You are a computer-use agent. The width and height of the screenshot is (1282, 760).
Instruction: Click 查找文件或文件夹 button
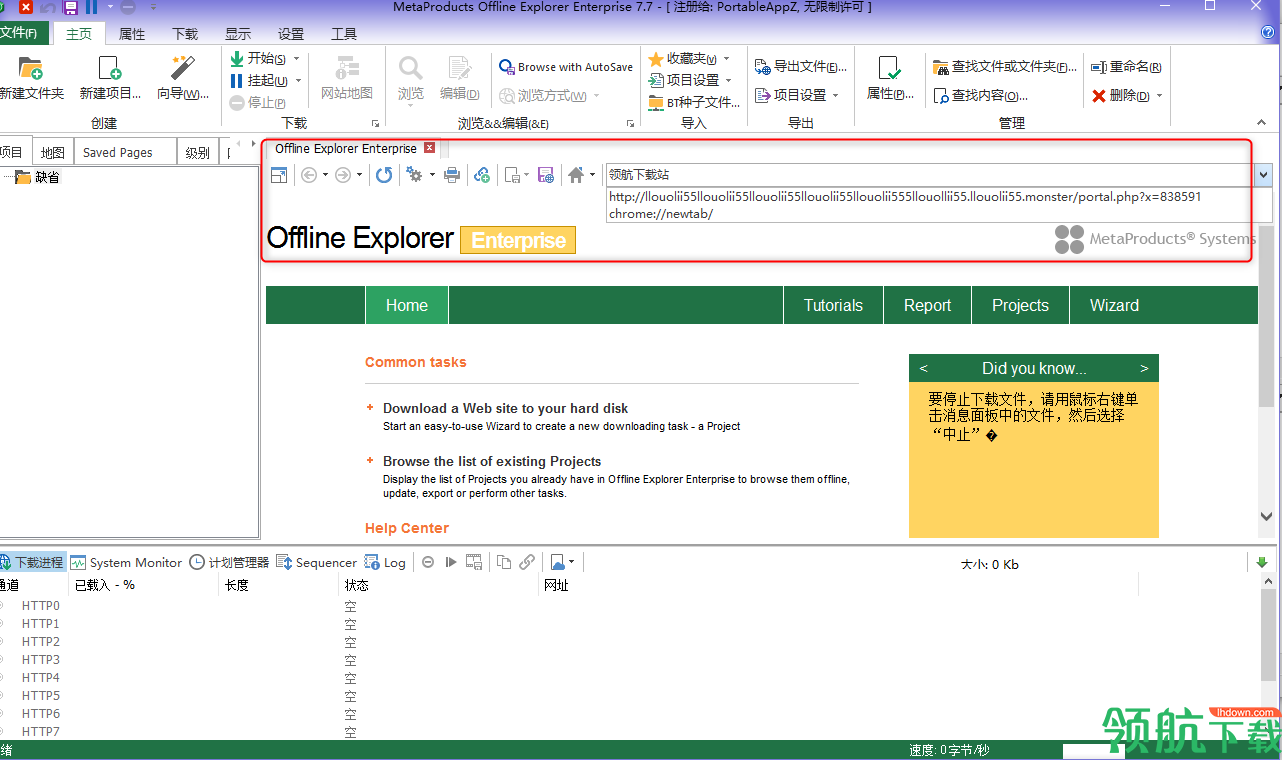tap(1005, 67)
